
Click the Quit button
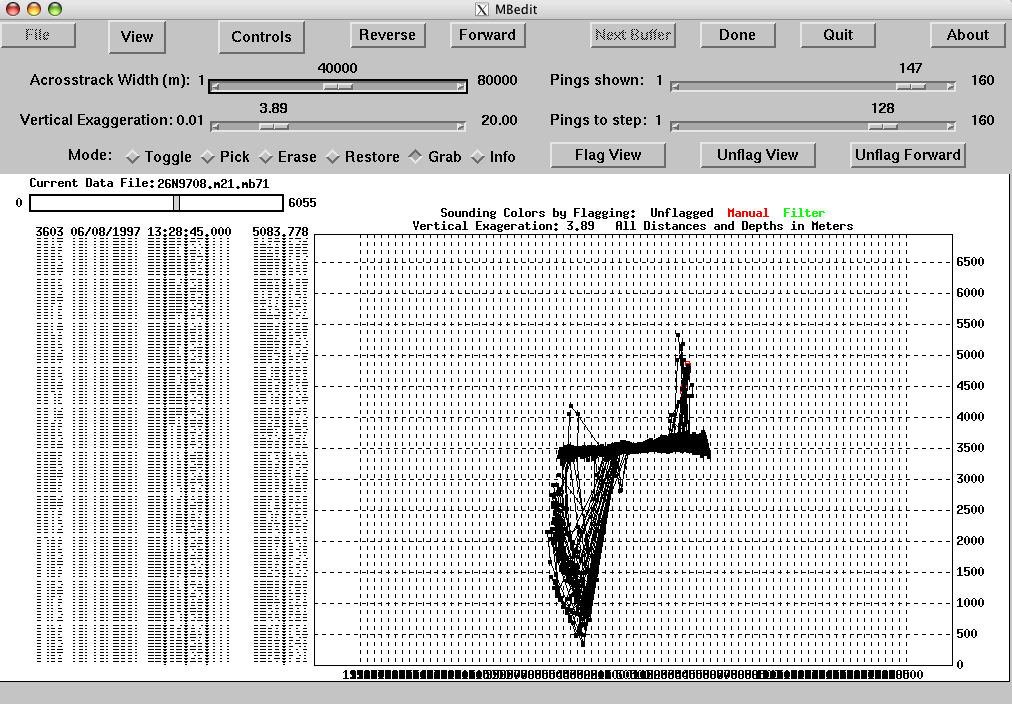(838, 35)
